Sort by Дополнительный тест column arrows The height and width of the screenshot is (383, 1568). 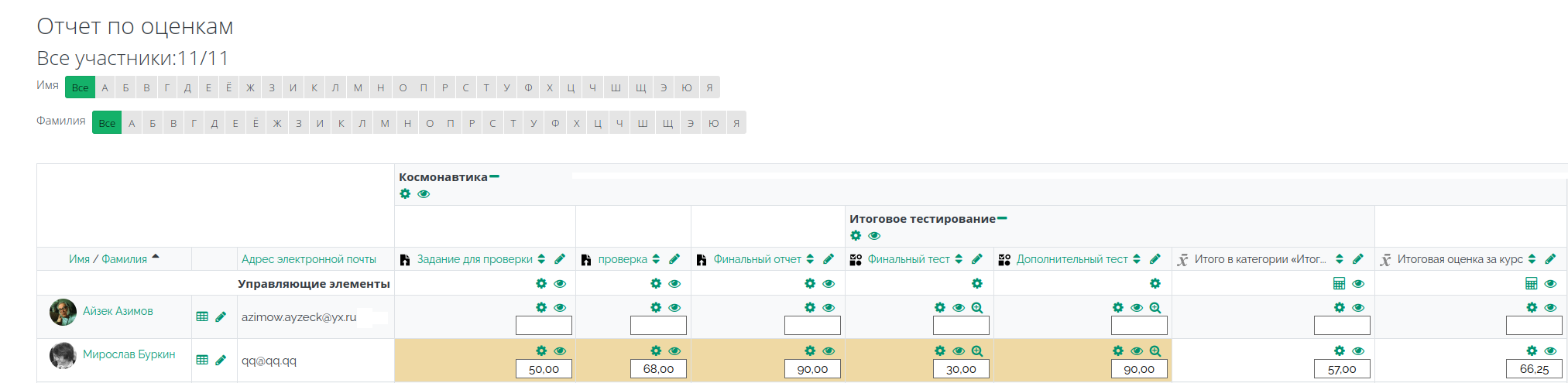1137,259
